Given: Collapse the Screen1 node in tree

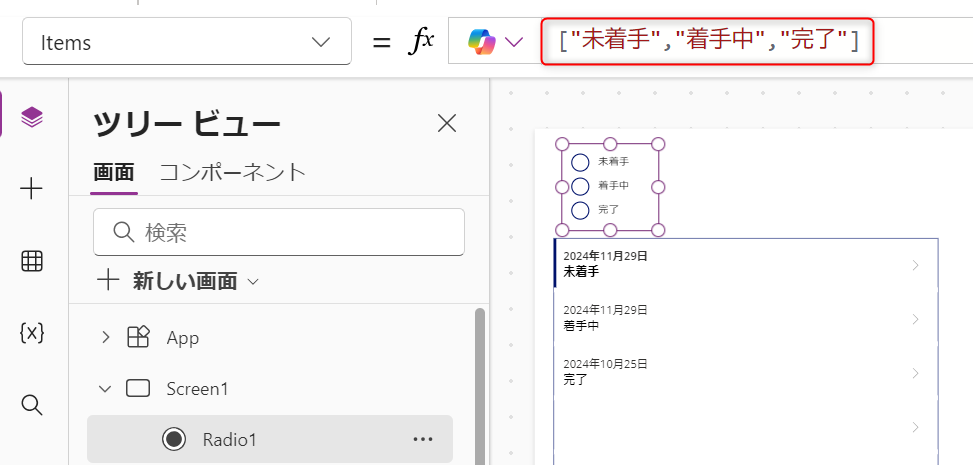Looking at the screenshot, I should click(105, 389).
